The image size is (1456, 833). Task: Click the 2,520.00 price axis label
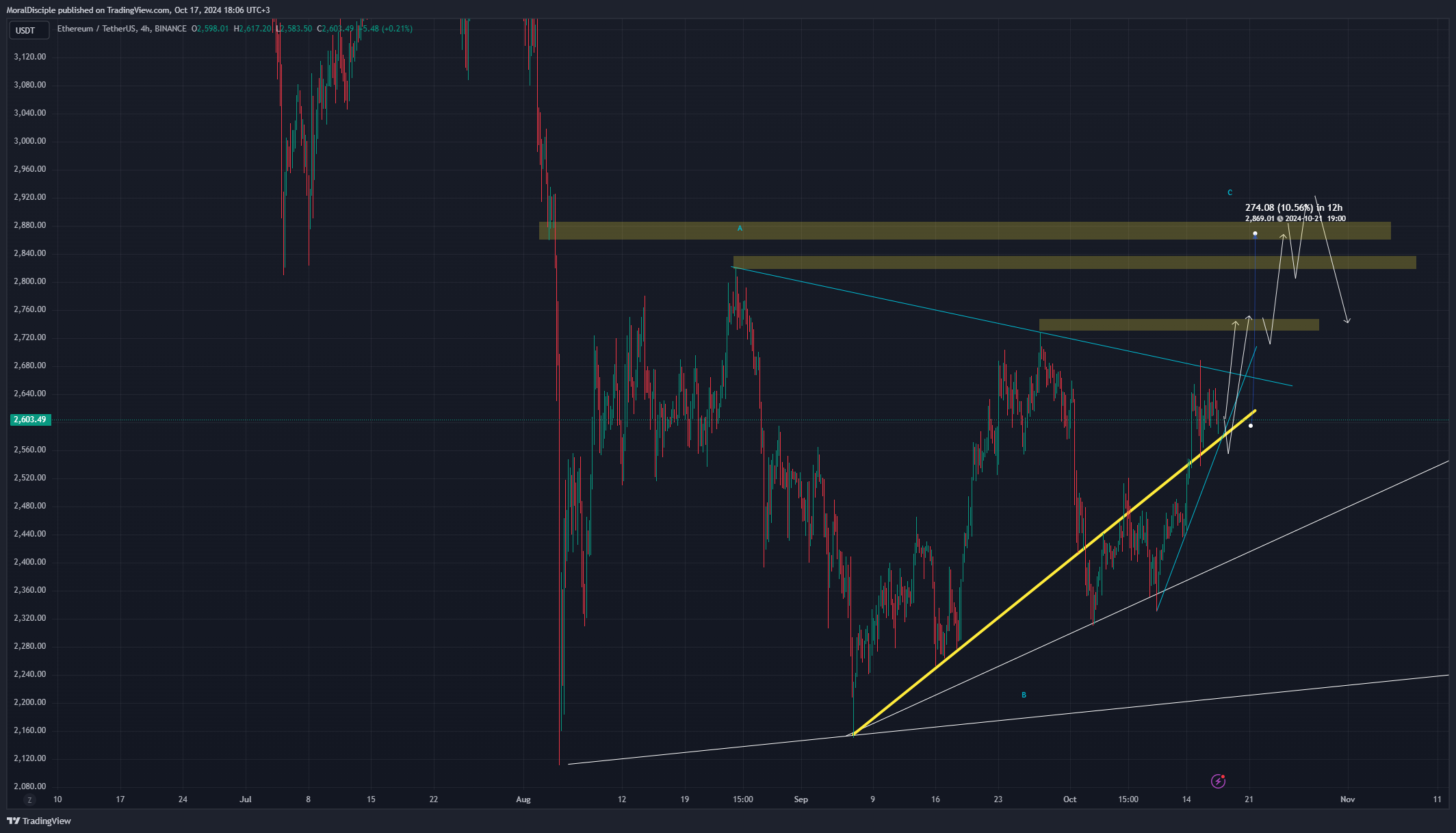[x=30, y=478]
